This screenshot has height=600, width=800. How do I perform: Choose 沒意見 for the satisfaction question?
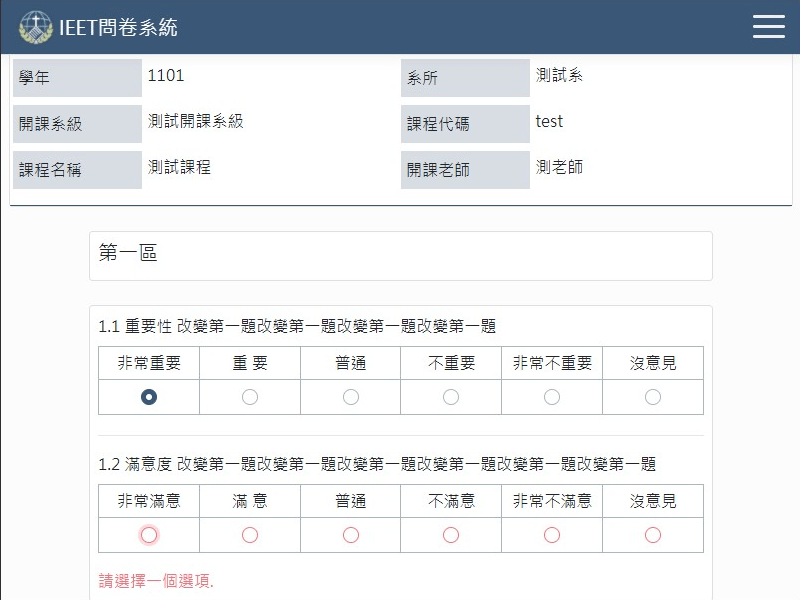652,534
